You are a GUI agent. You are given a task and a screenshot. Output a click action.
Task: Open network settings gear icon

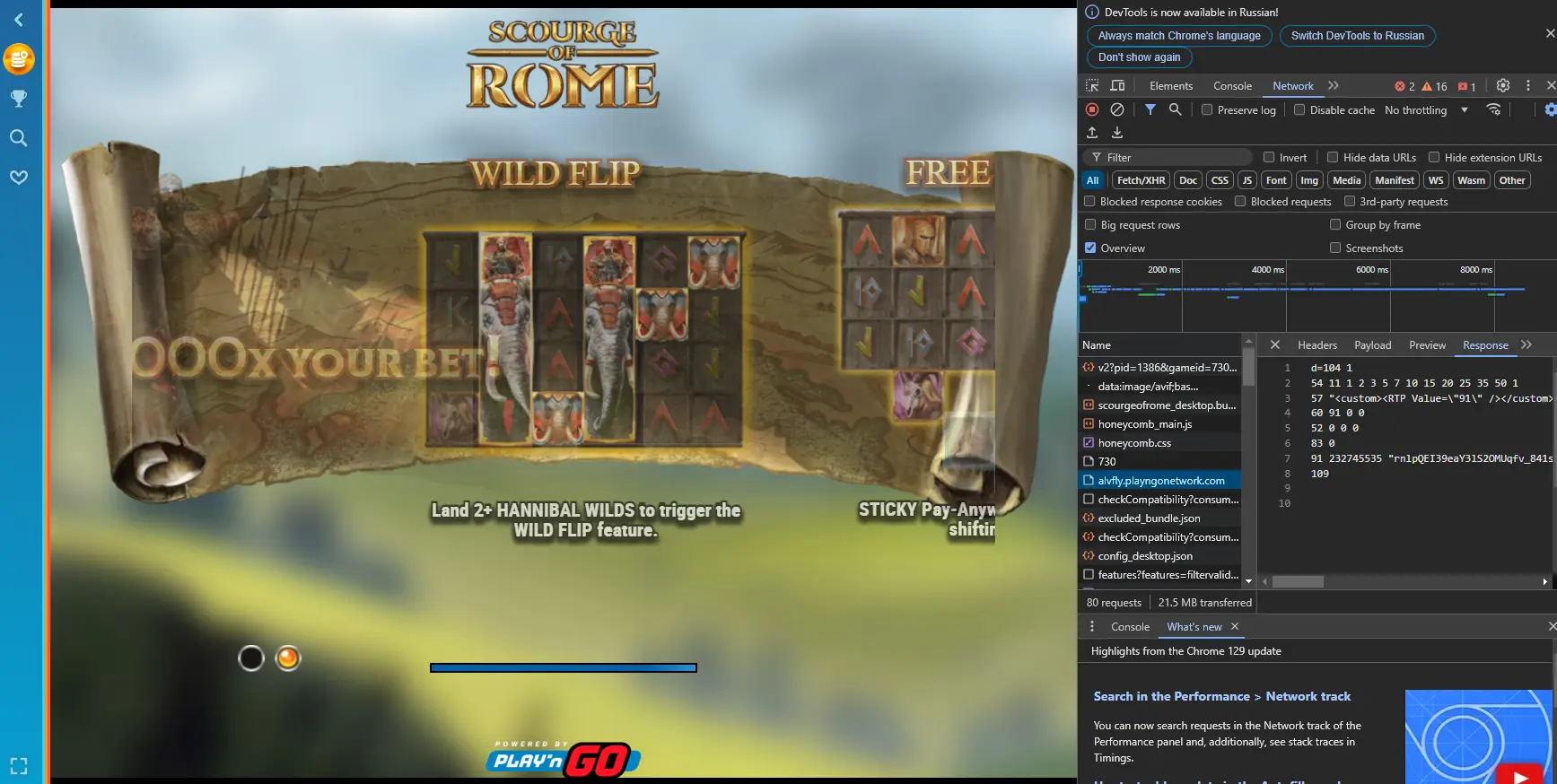click(1550, 109)
